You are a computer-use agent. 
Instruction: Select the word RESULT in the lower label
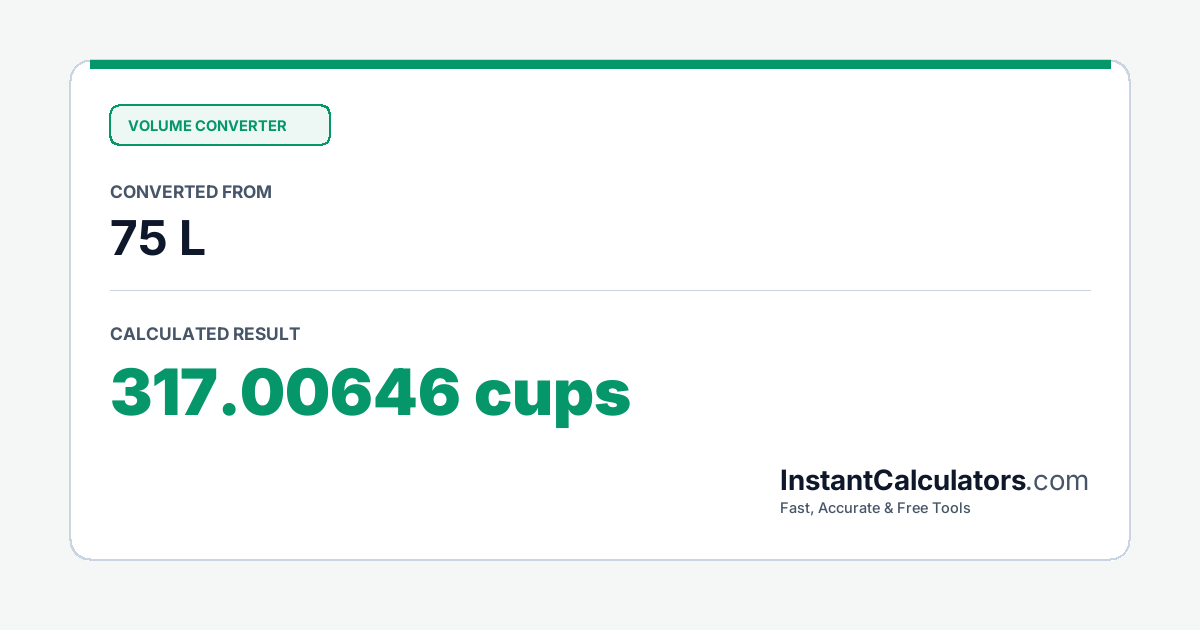pos(266,334)
